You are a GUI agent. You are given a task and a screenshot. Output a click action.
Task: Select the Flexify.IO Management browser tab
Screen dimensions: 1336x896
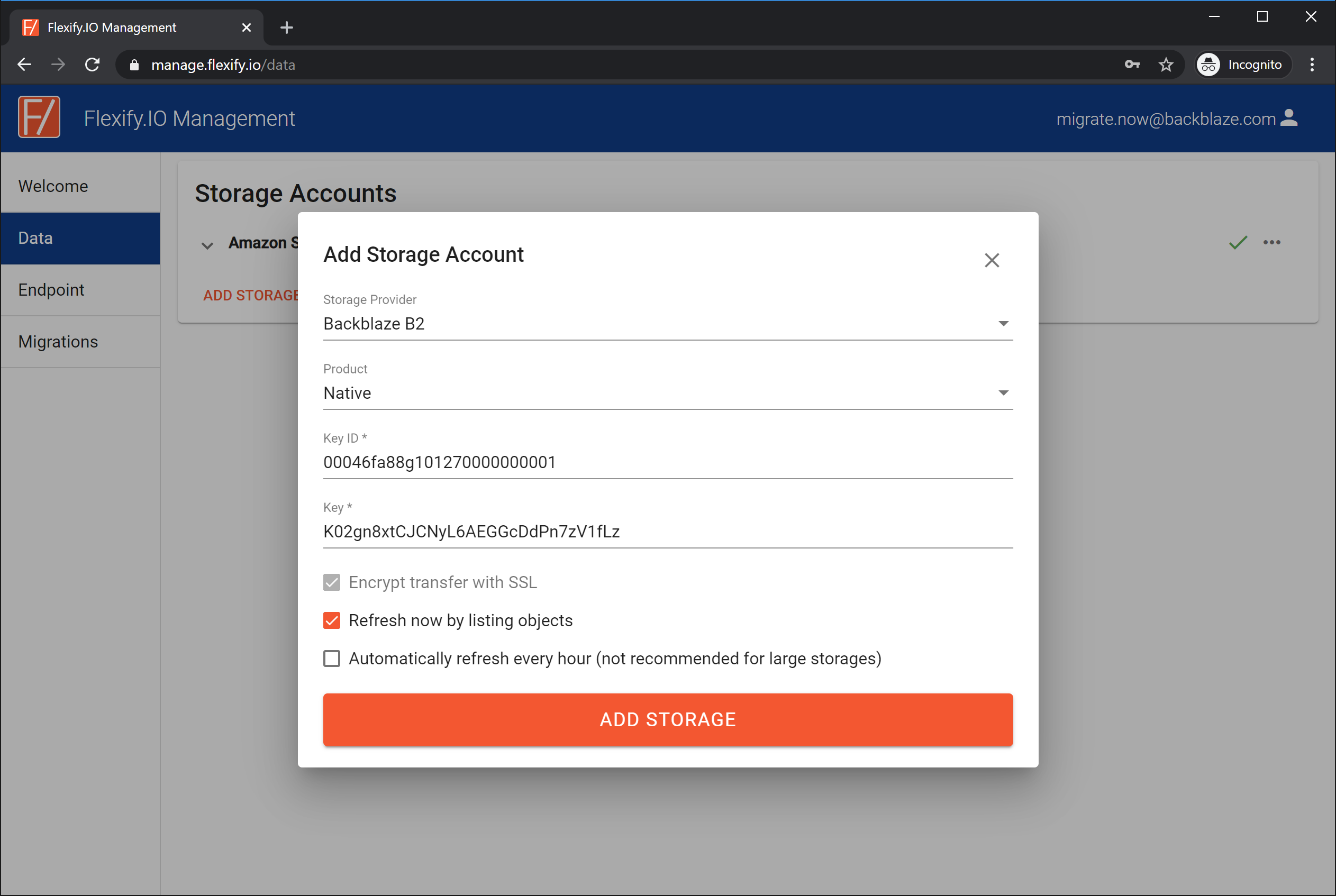click(x=136, y=28)
